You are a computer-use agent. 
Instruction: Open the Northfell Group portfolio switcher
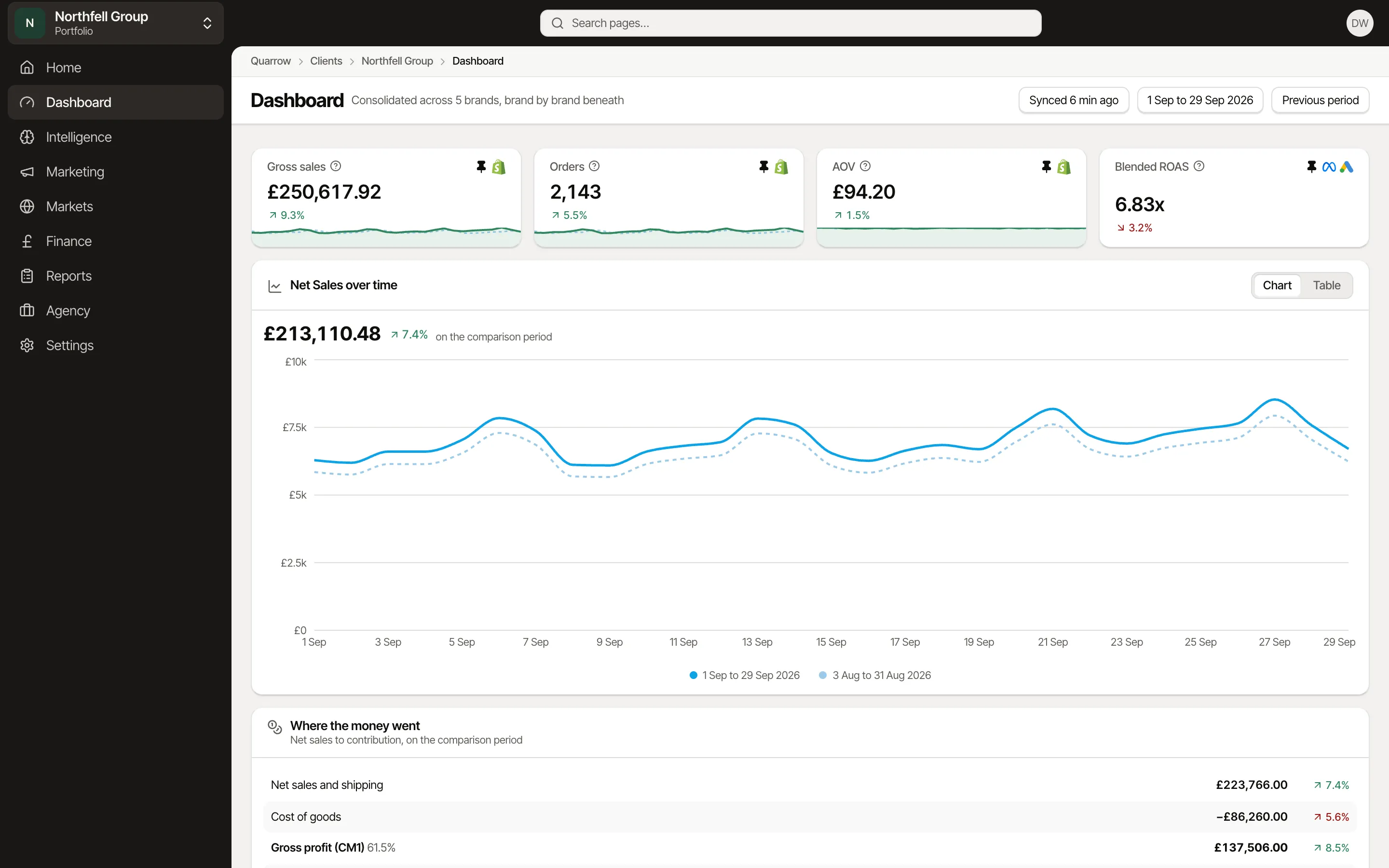[116, 23]
